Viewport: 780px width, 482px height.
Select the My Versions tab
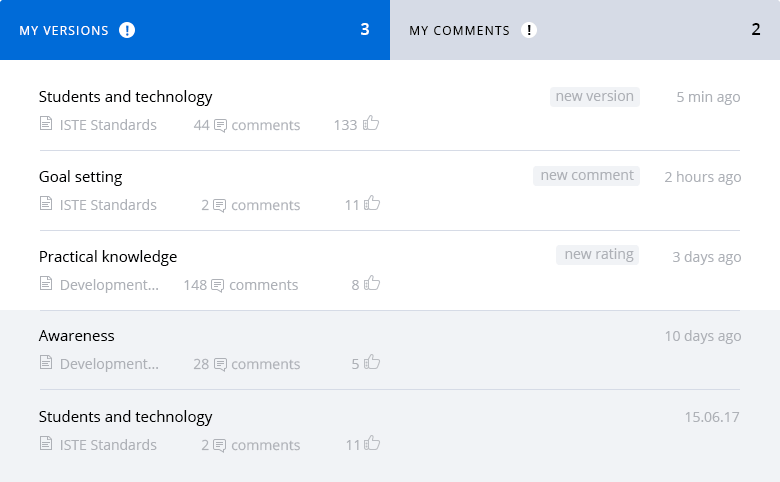click(x=195, y=30)
